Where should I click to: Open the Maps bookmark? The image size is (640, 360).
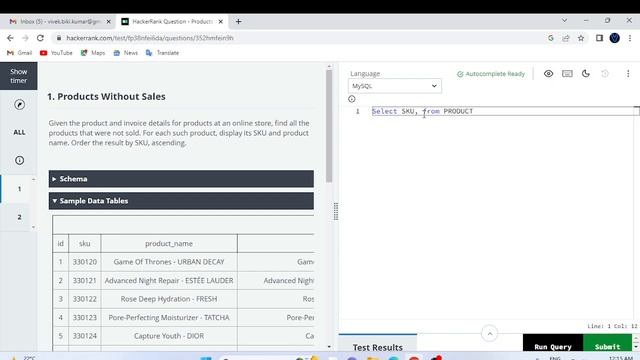[x=93, y=53]
